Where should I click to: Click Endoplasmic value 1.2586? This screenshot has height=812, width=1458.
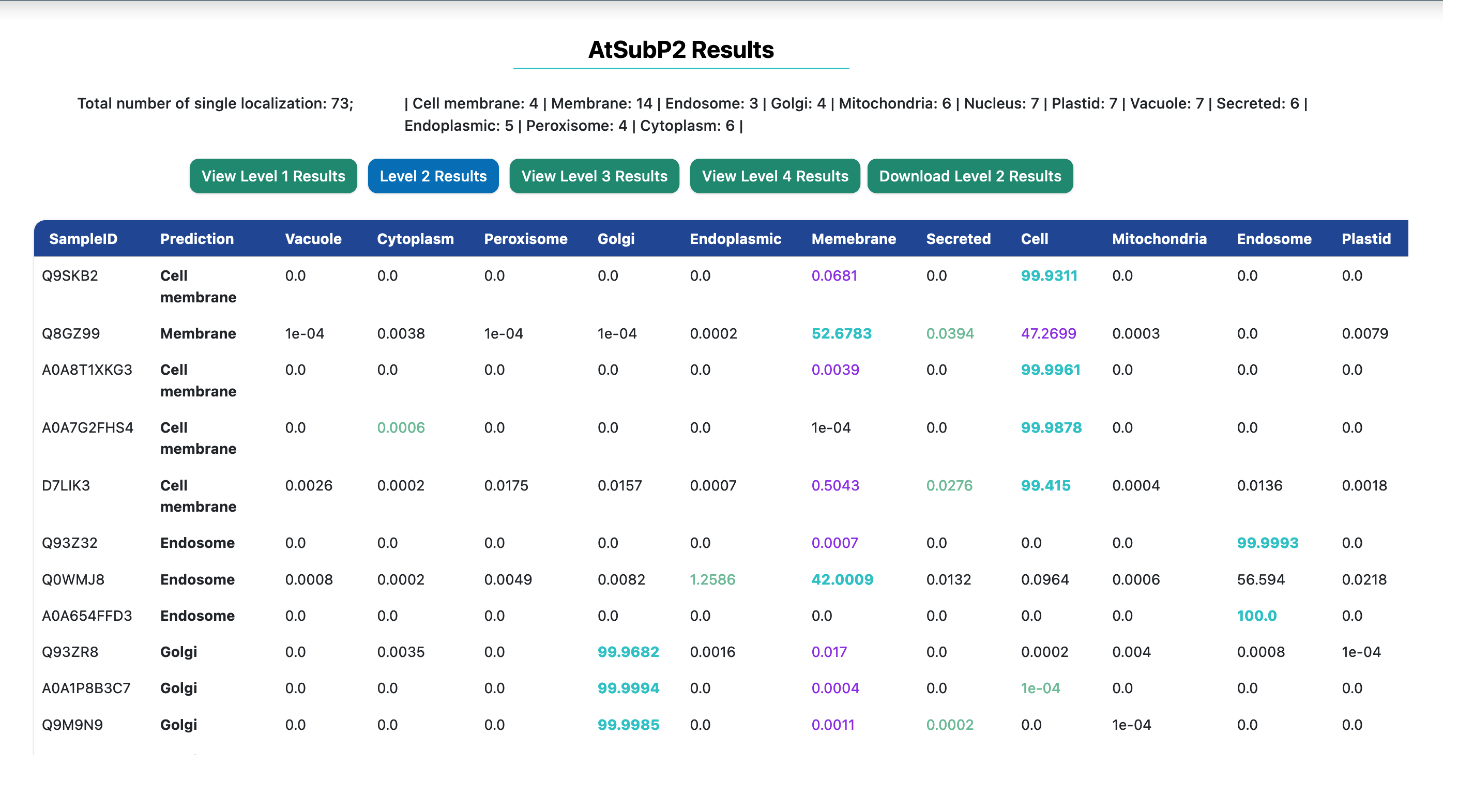click(712, 579)
